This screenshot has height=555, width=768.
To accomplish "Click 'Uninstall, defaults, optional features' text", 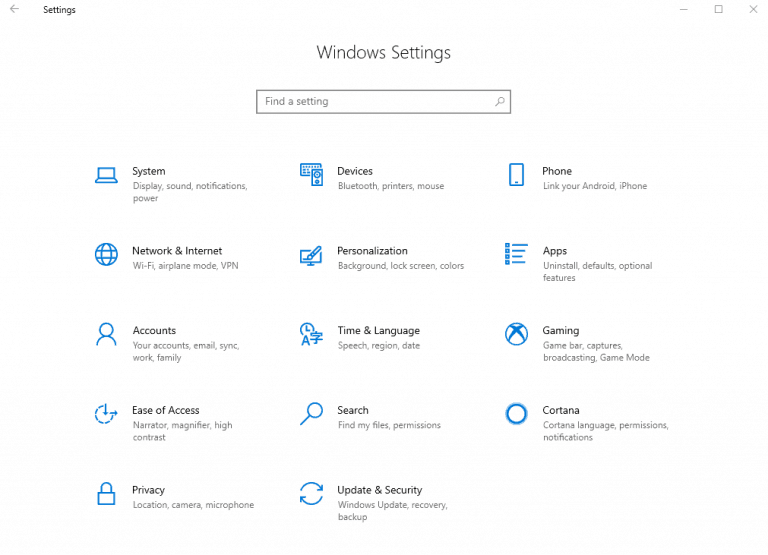I will (x=598, y=272).
